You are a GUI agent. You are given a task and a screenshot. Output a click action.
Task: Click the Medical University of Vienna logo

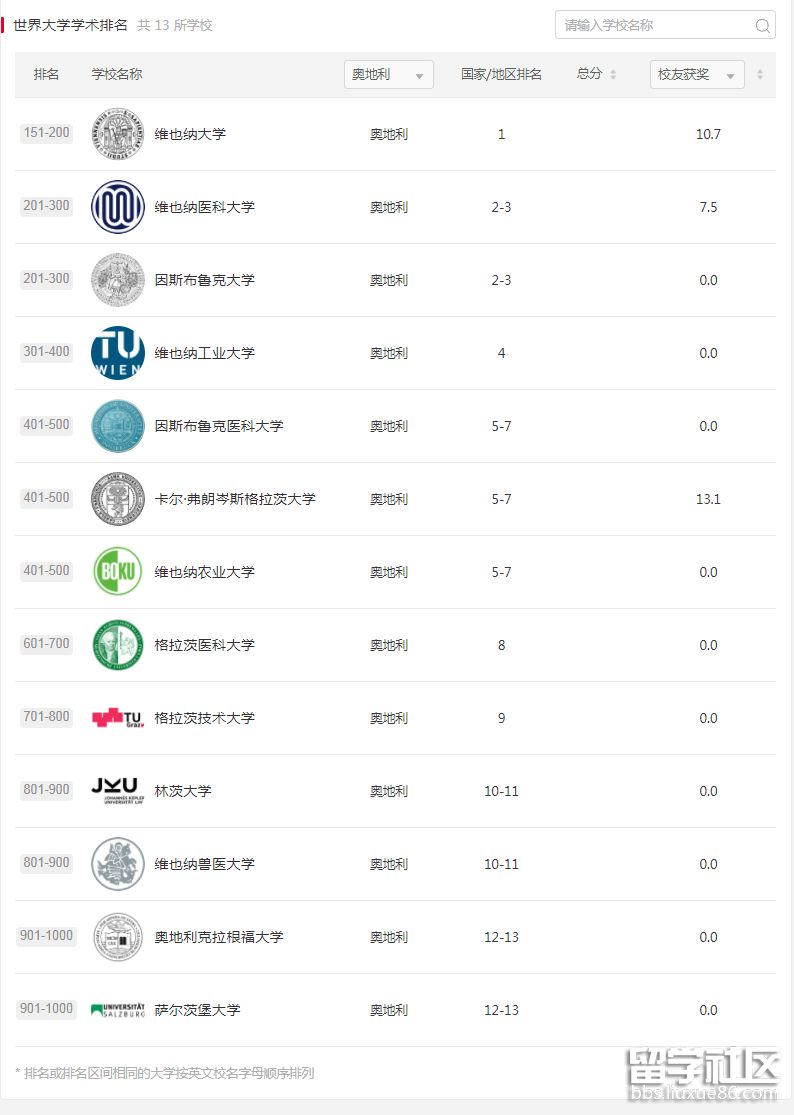[118, 207]
